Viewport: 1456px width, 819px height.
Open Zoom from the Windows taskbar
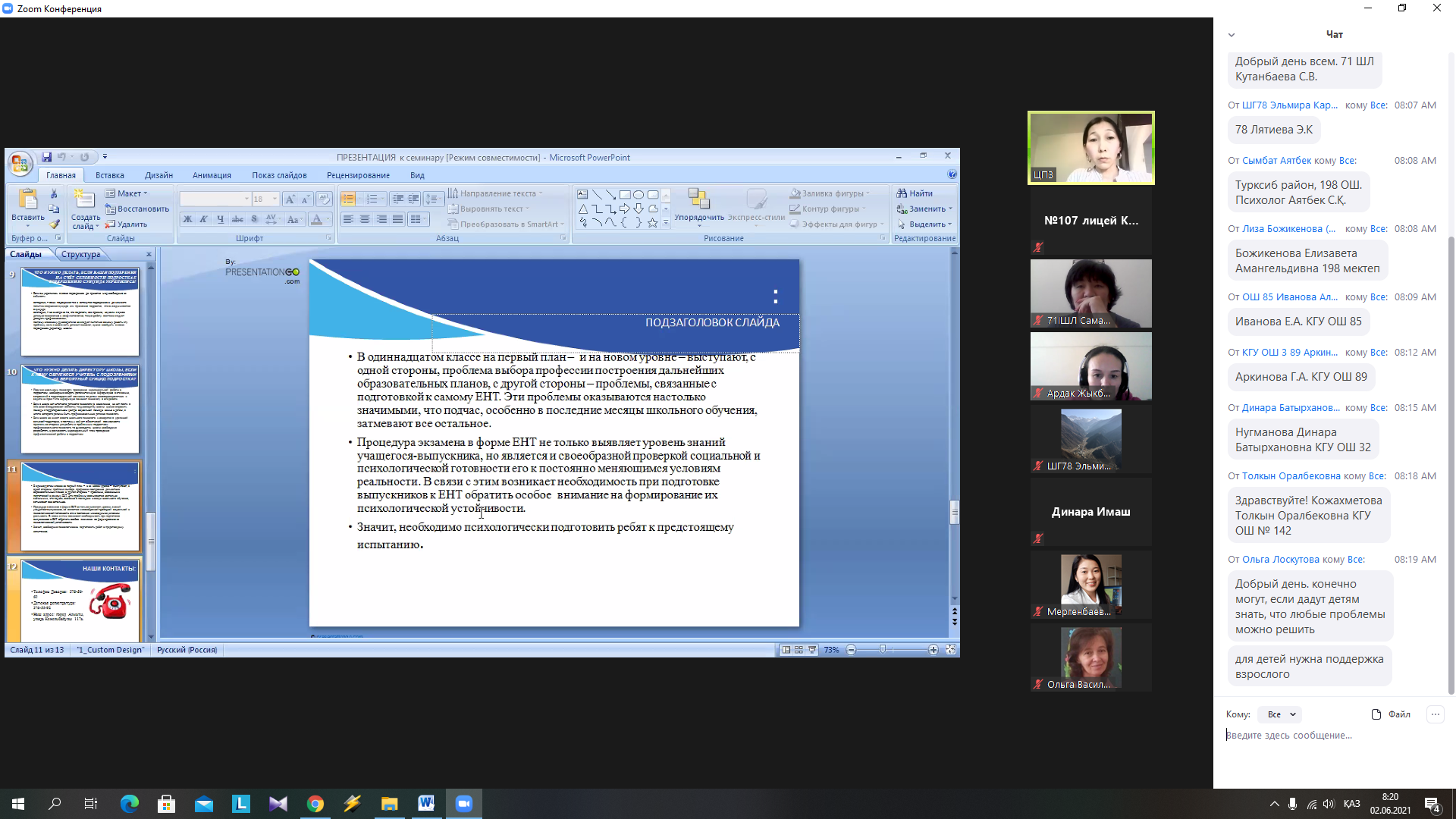(463, 804)
